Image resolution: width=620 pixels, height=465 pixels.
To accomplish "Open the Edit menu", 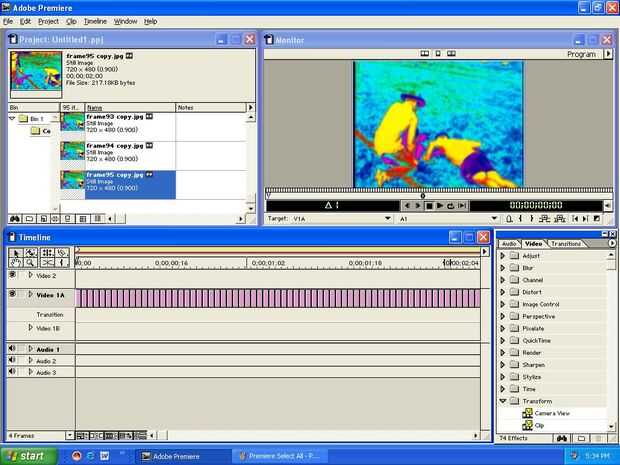I will (25, 21).
